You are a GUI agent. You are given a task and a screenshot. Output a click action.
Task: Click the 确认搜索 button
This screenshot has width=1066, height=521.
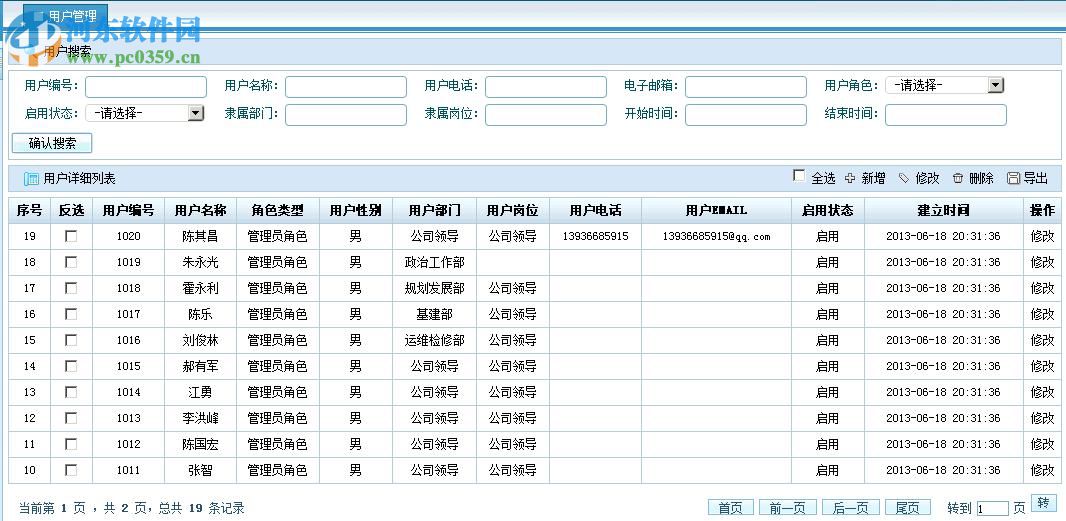click(52, 144)
